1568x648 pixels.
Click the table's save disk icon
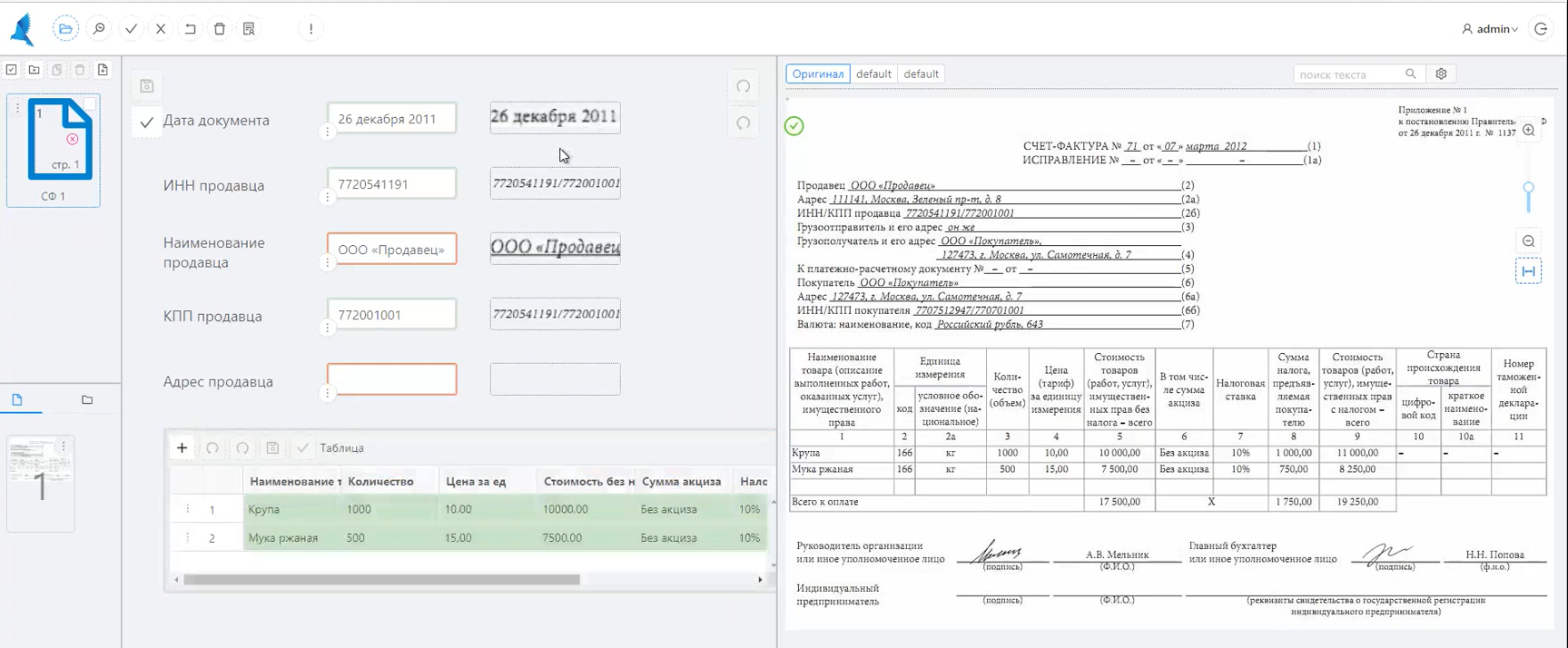click(272, 447)
